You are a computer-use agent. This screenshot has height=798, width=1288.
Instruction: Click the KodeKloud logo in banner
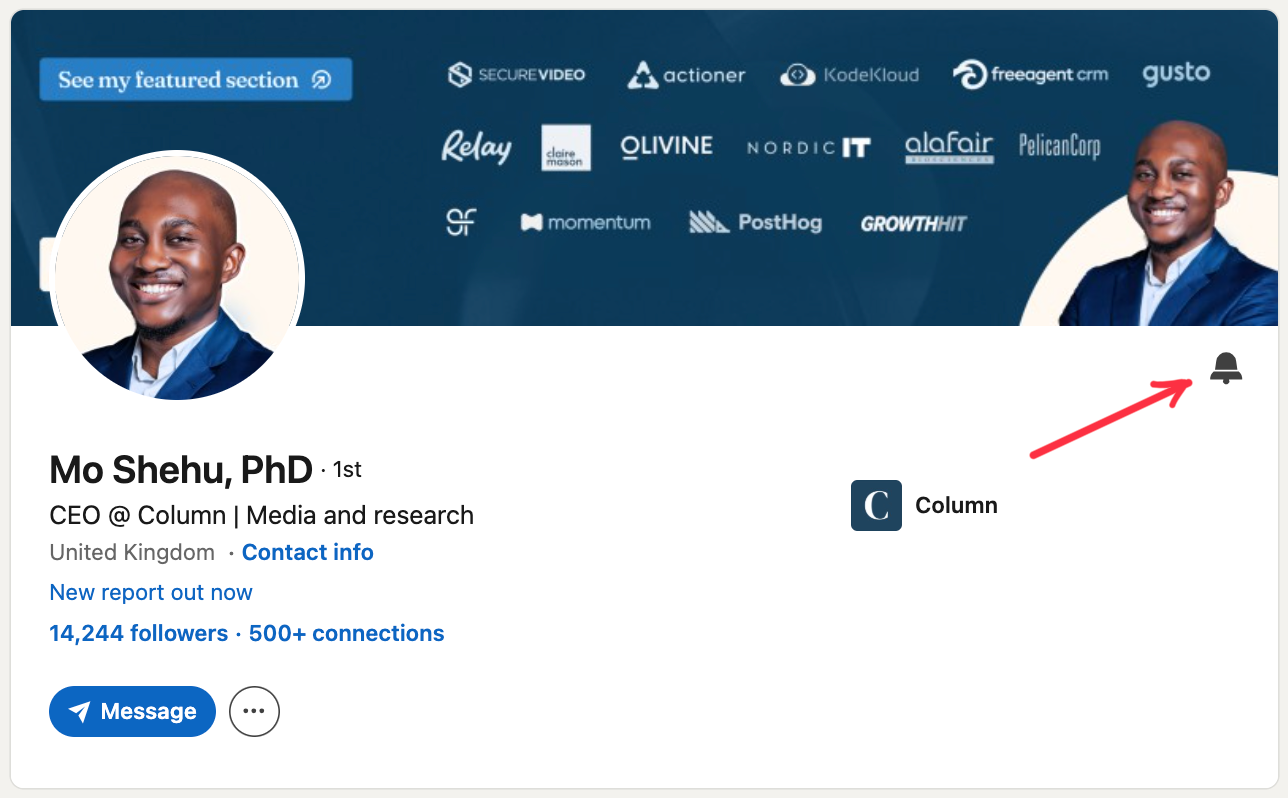(849, 75)
